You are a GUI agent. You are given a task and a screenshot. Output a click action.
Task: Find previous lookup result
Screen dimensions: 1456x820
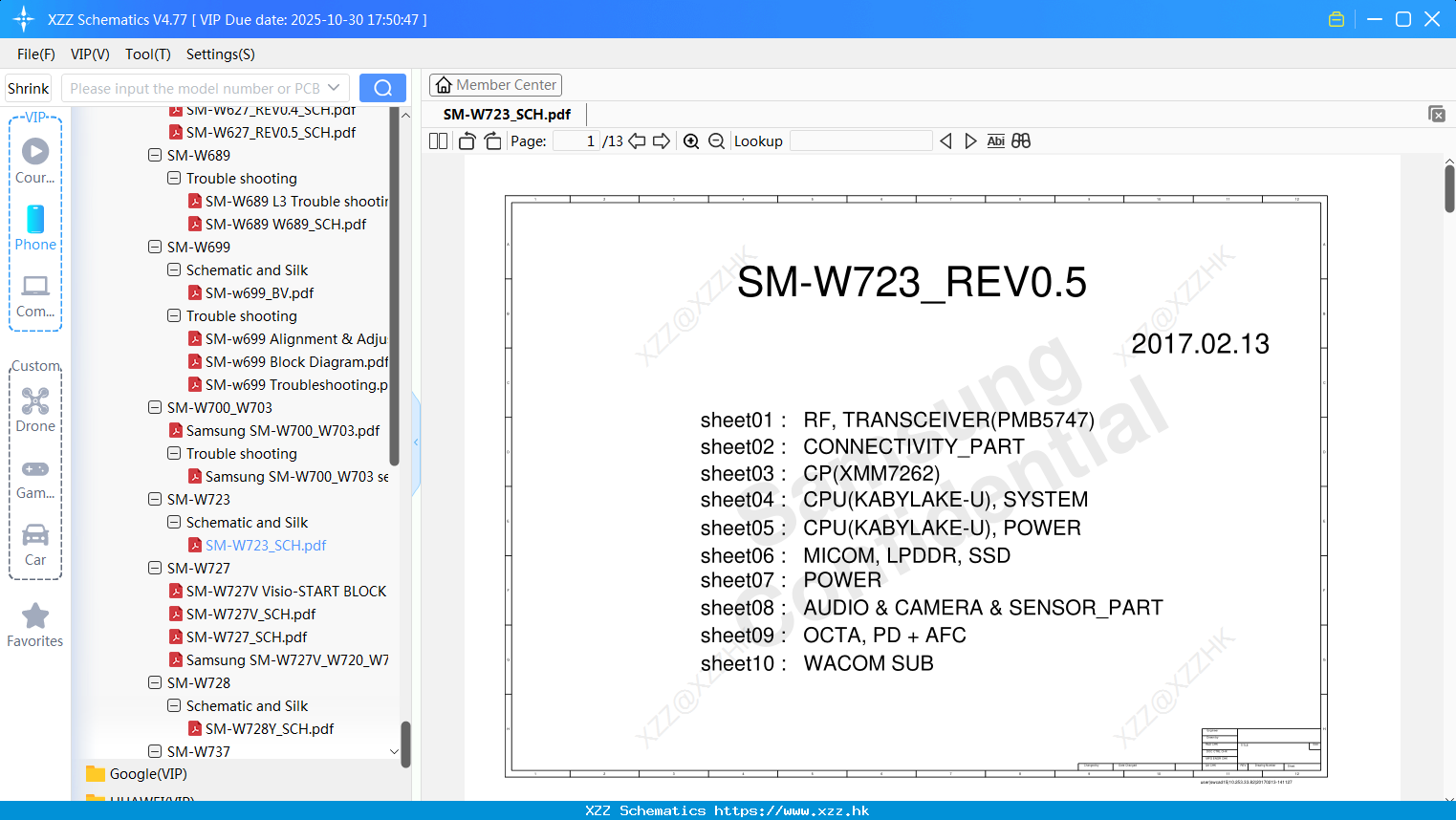(x=945, y=141)
